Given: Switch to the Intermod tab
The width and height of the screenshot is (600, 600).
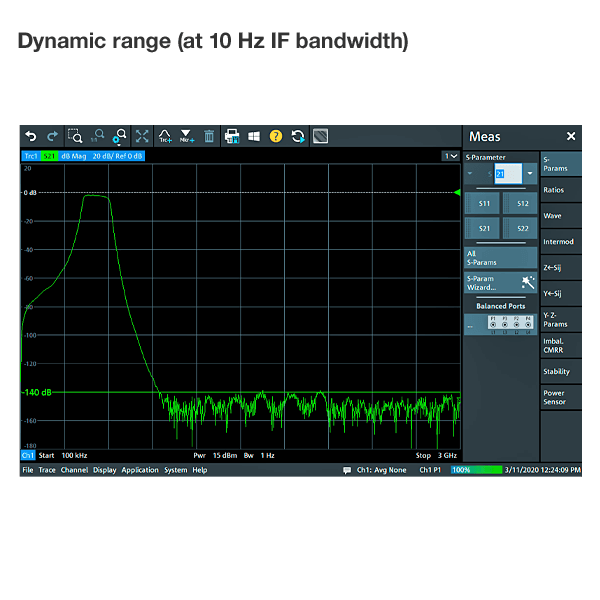Looking at the screenshot, I should (x=561, y=242).
